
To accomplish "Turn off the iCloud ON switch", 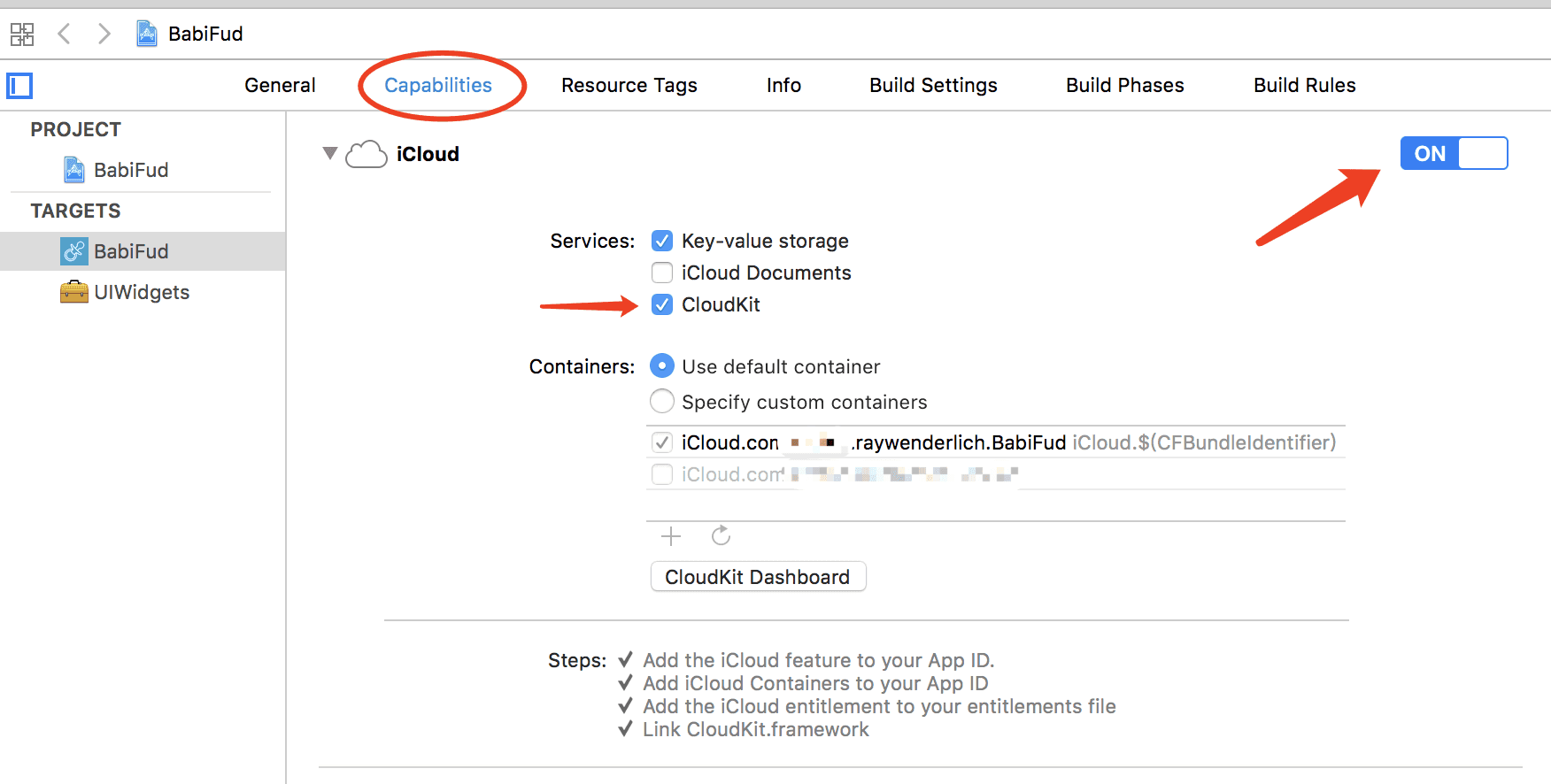I will pos(1454,153).
